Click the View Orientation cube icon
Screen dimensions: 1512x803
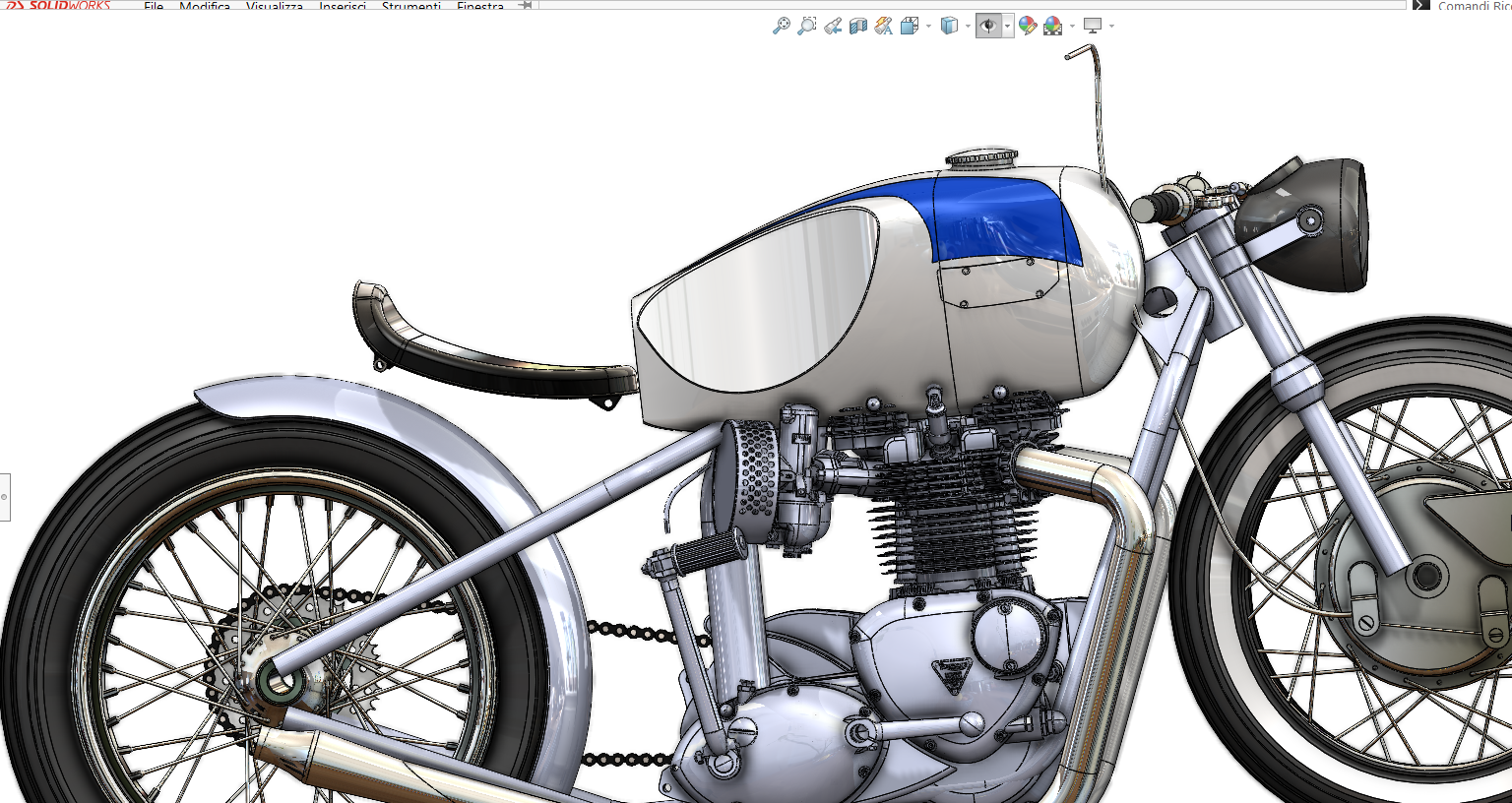pyautogui.click(x=910, y=26)
